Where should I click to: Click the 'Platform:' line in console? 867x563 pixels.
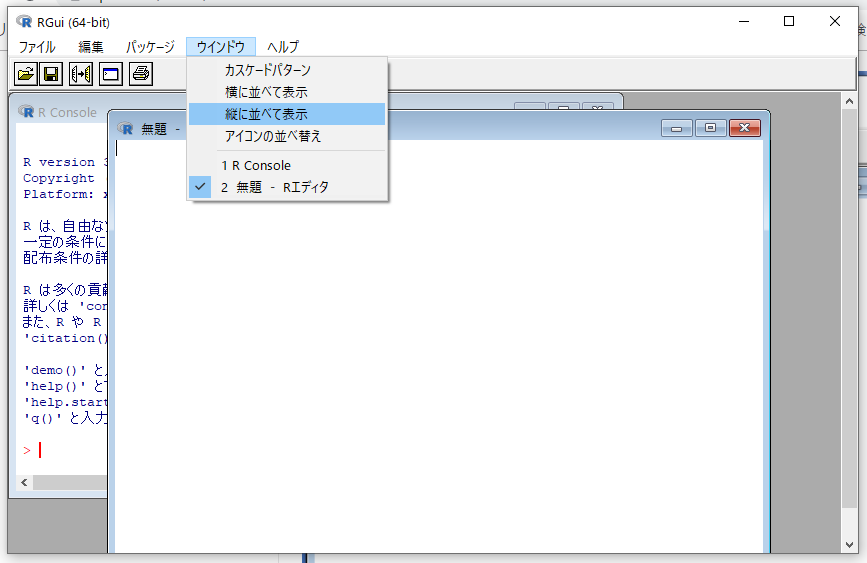coord(65,194)
